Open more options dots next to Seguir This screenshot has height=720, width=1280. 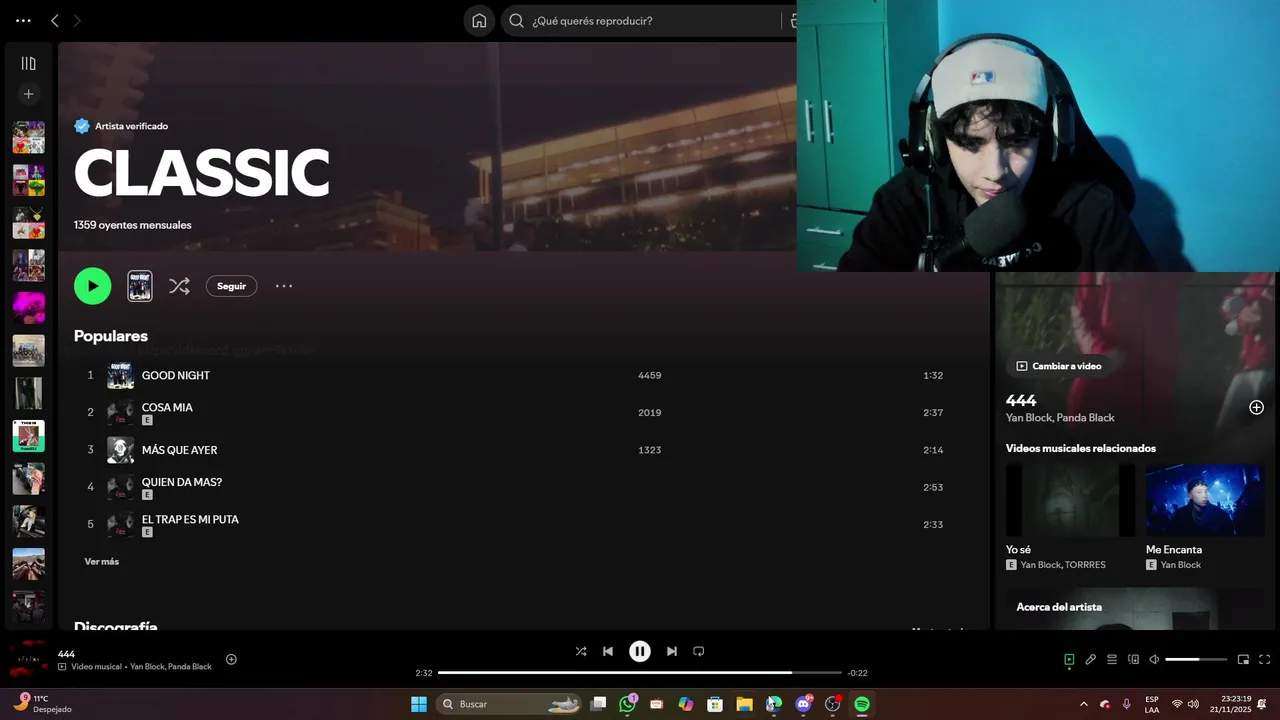point(284,286)
